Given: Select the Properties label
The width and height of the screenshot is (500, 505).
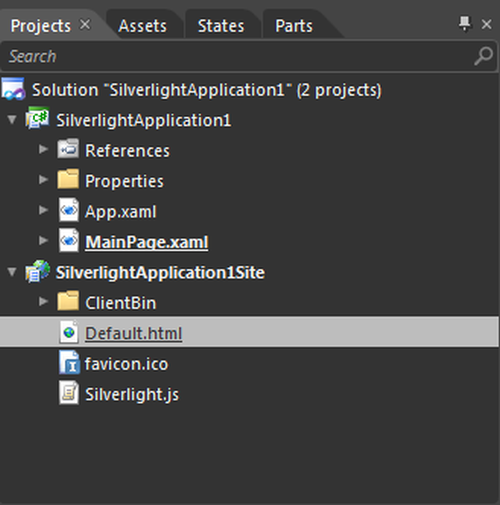Looking at the screenshot, I should [x=124, y=181].
